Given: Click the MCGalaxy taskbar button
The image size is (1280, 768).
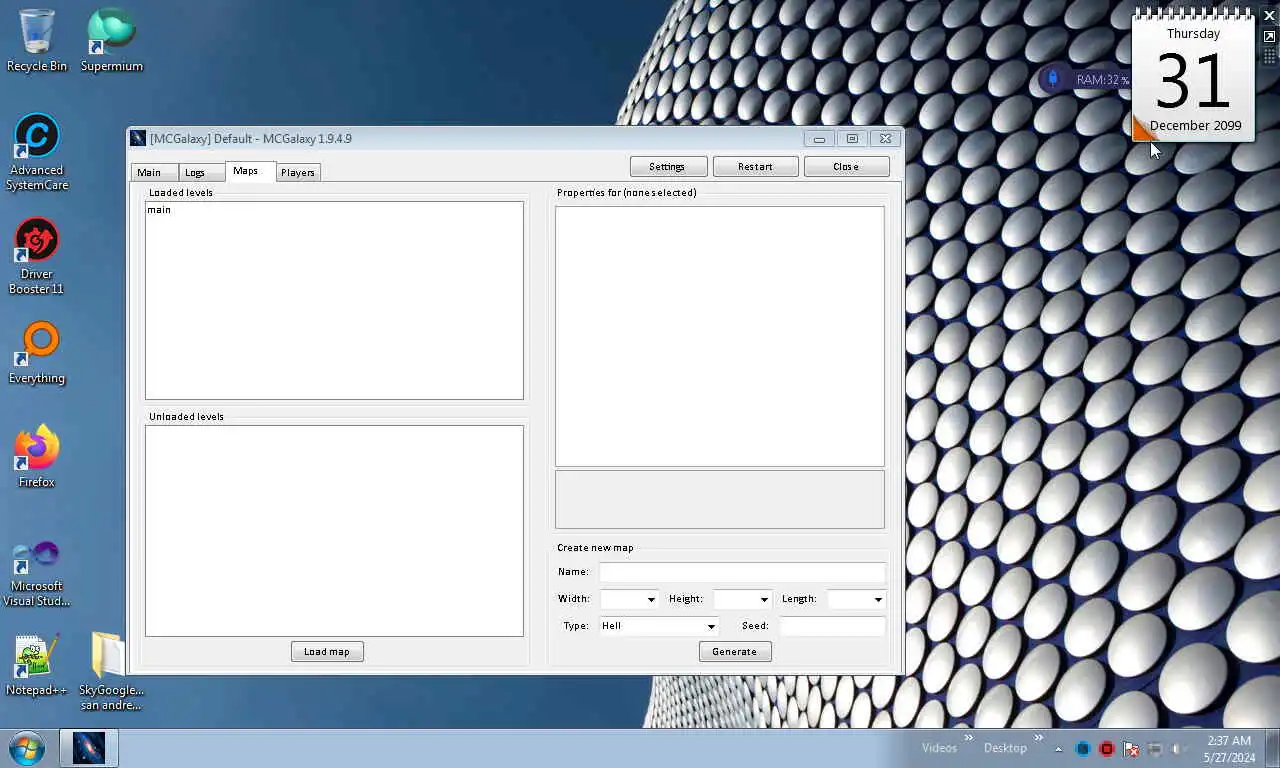Looking at the screenshot, I should pos(89,748).
